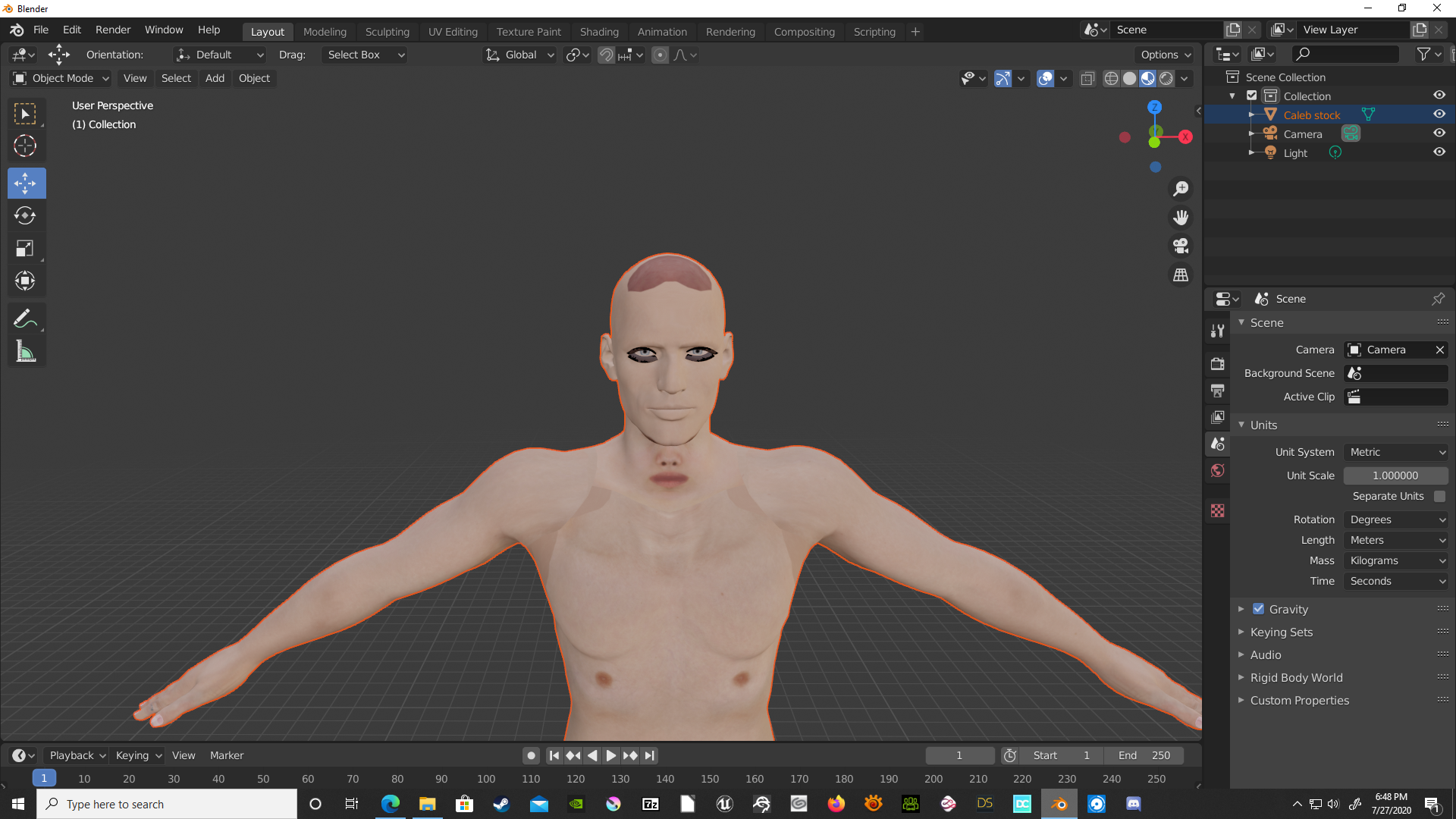Hide Camera using its eye icon
This screenshot has height=819, width=1456.
[1439, 133]
